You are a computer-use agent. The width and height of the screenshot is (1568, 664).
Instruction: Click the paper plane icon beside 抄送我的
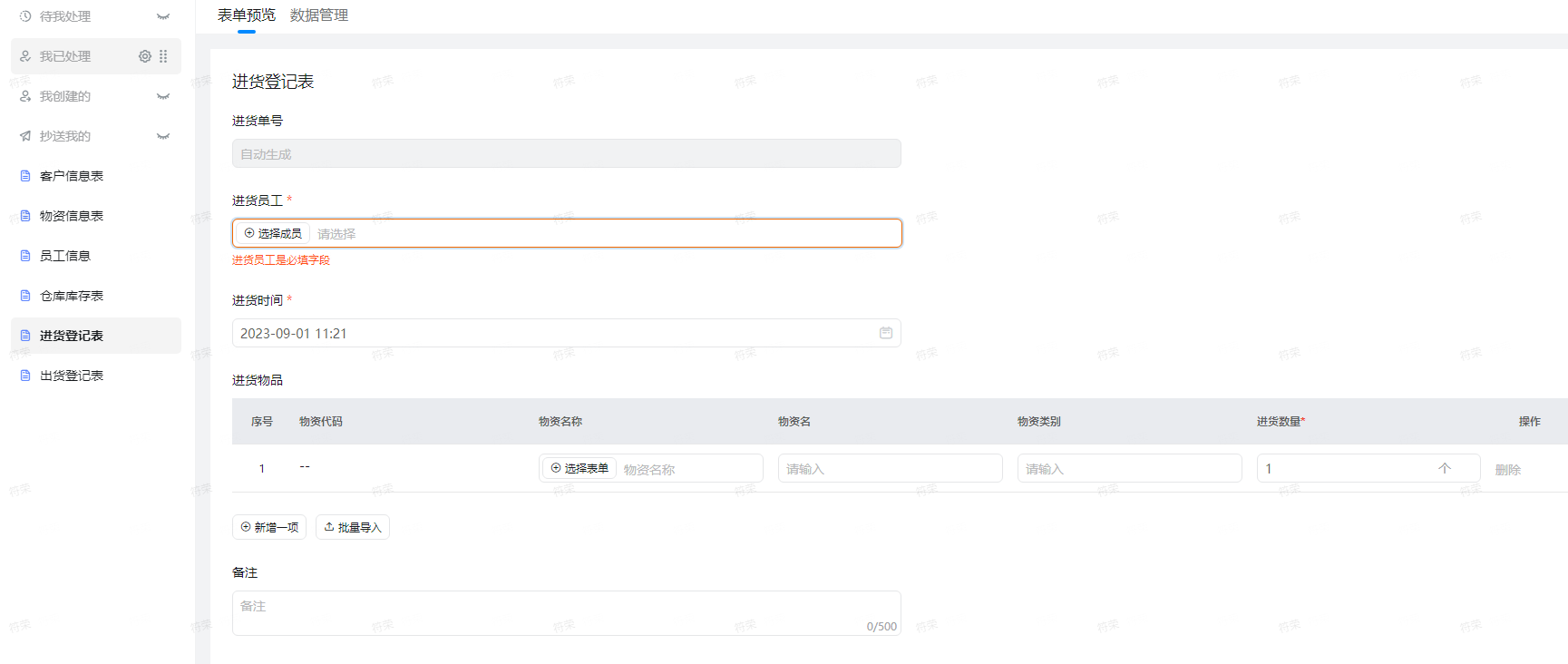tap(25, 136)
